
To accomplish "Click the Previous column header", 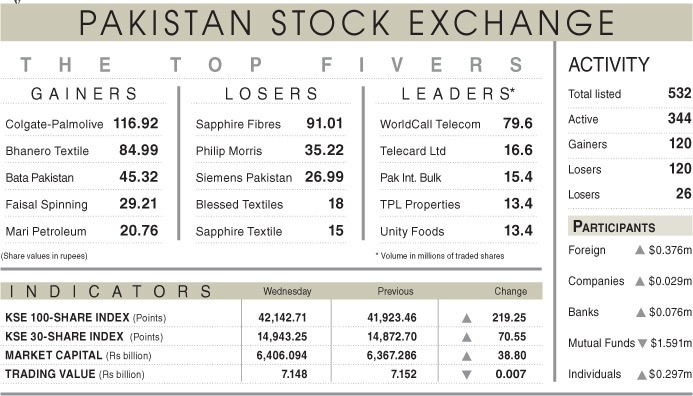I will pos(396,291).
